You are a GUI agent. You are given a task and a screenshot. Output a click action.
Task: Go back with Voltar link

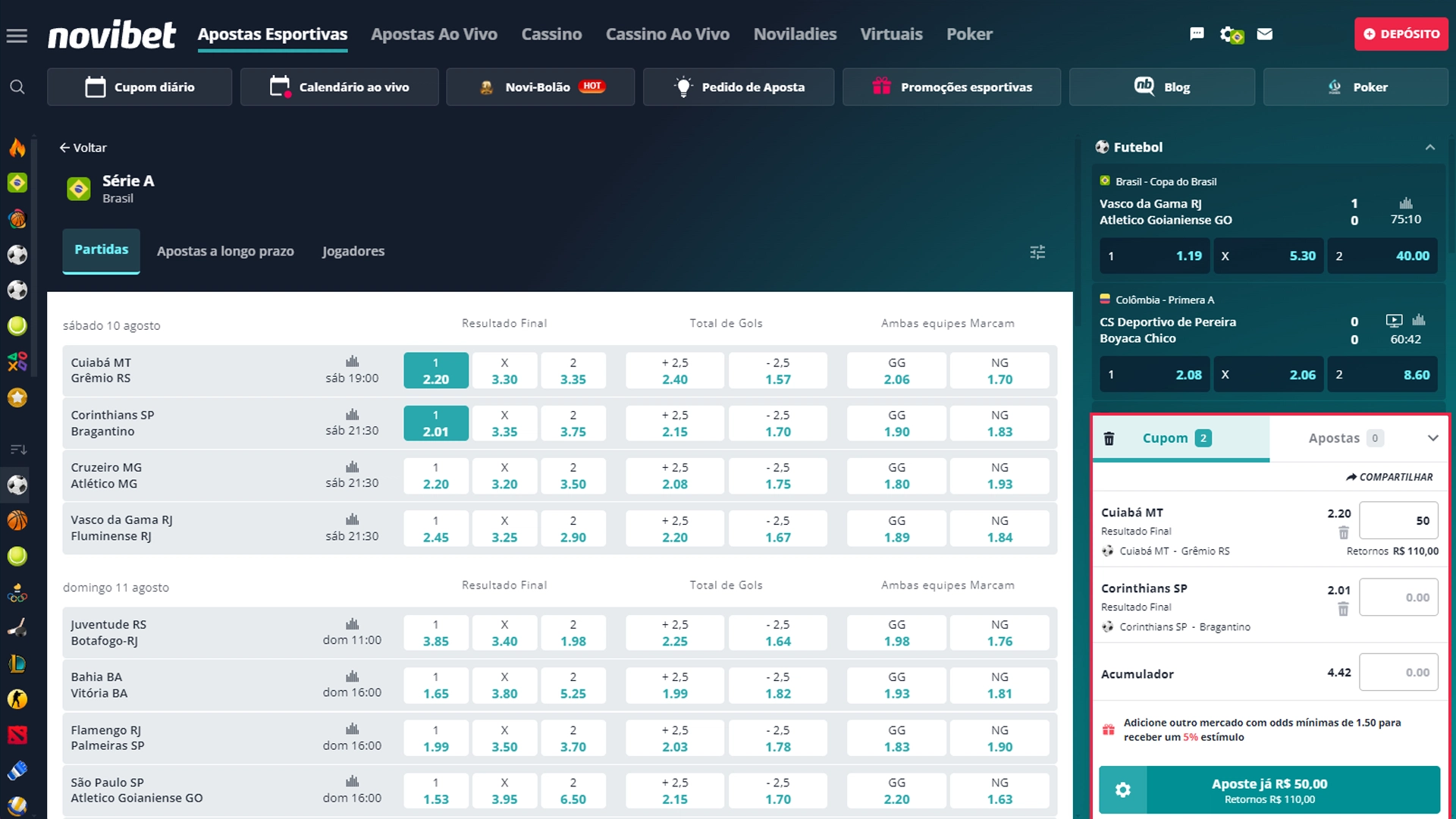[83, 148]
